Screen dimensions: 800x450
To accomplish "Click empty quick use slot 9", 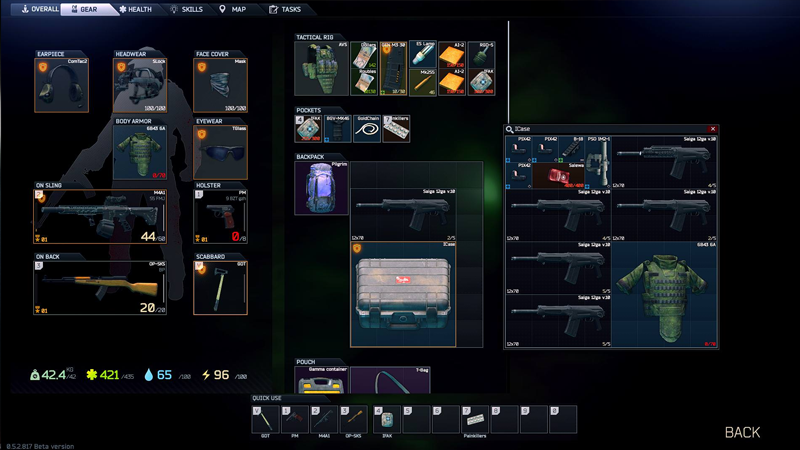I will coord(534,419).
